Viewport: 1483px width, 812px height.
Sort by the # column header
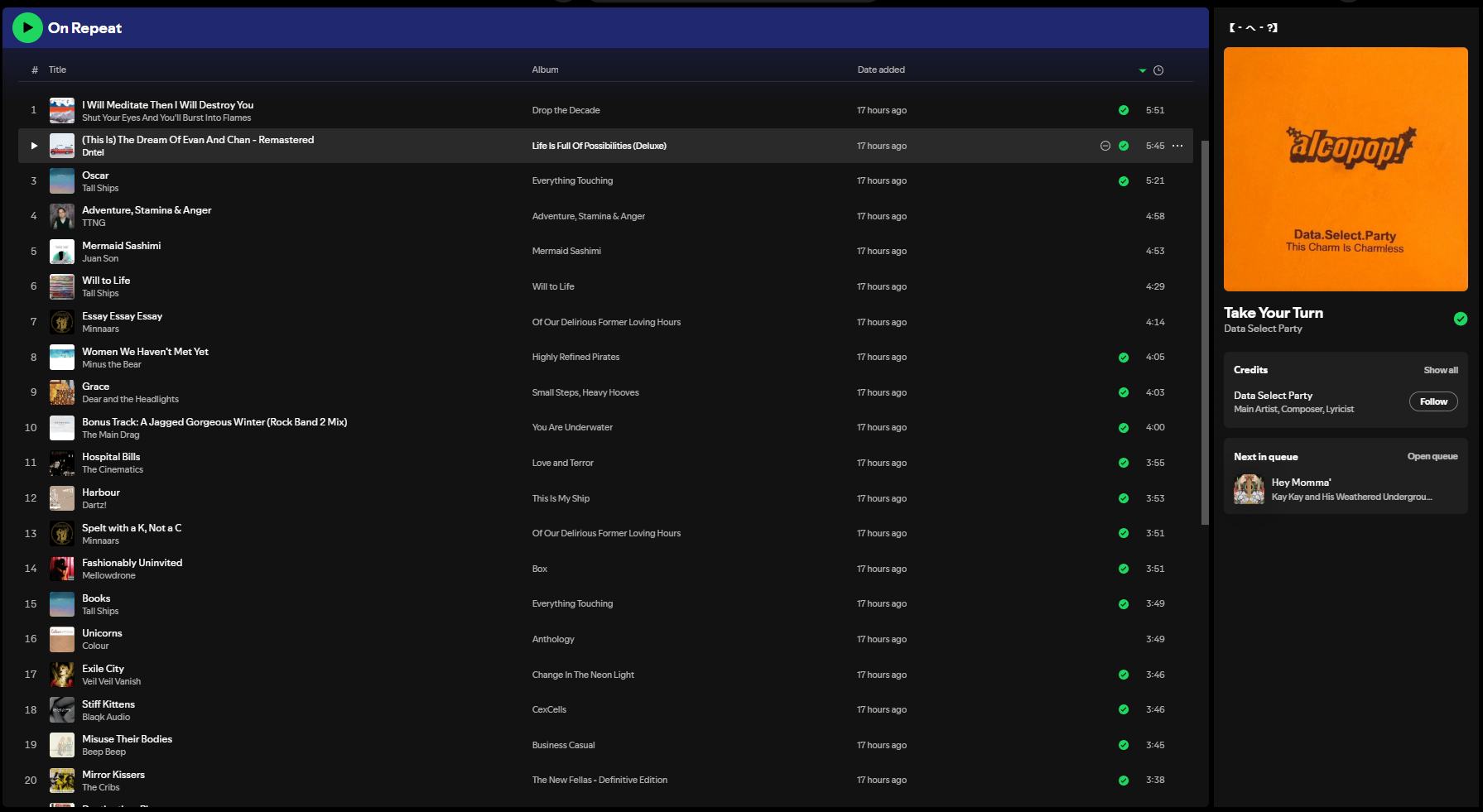(x=35, y=70)
